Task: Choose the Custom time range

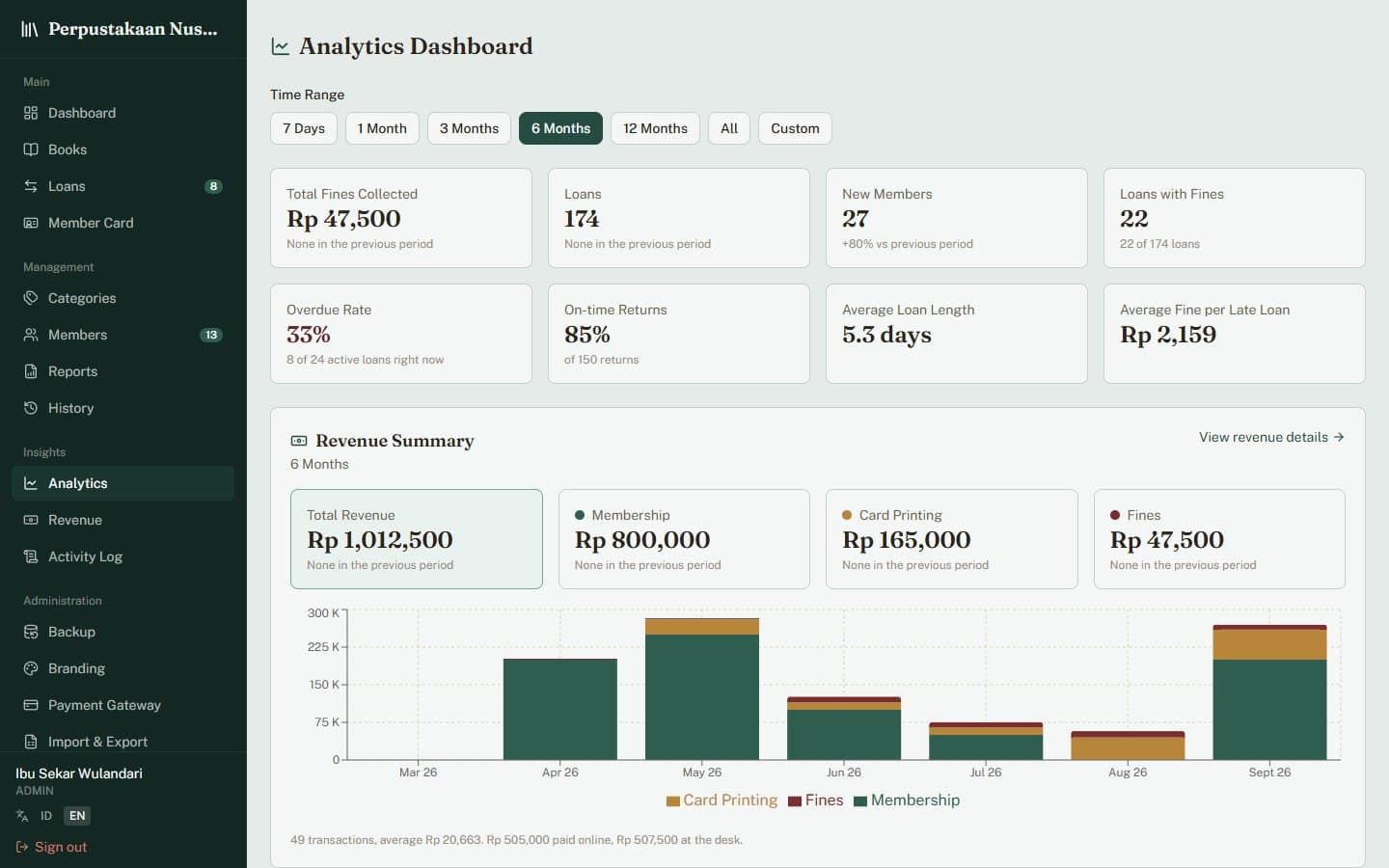Action: (795, 128)
